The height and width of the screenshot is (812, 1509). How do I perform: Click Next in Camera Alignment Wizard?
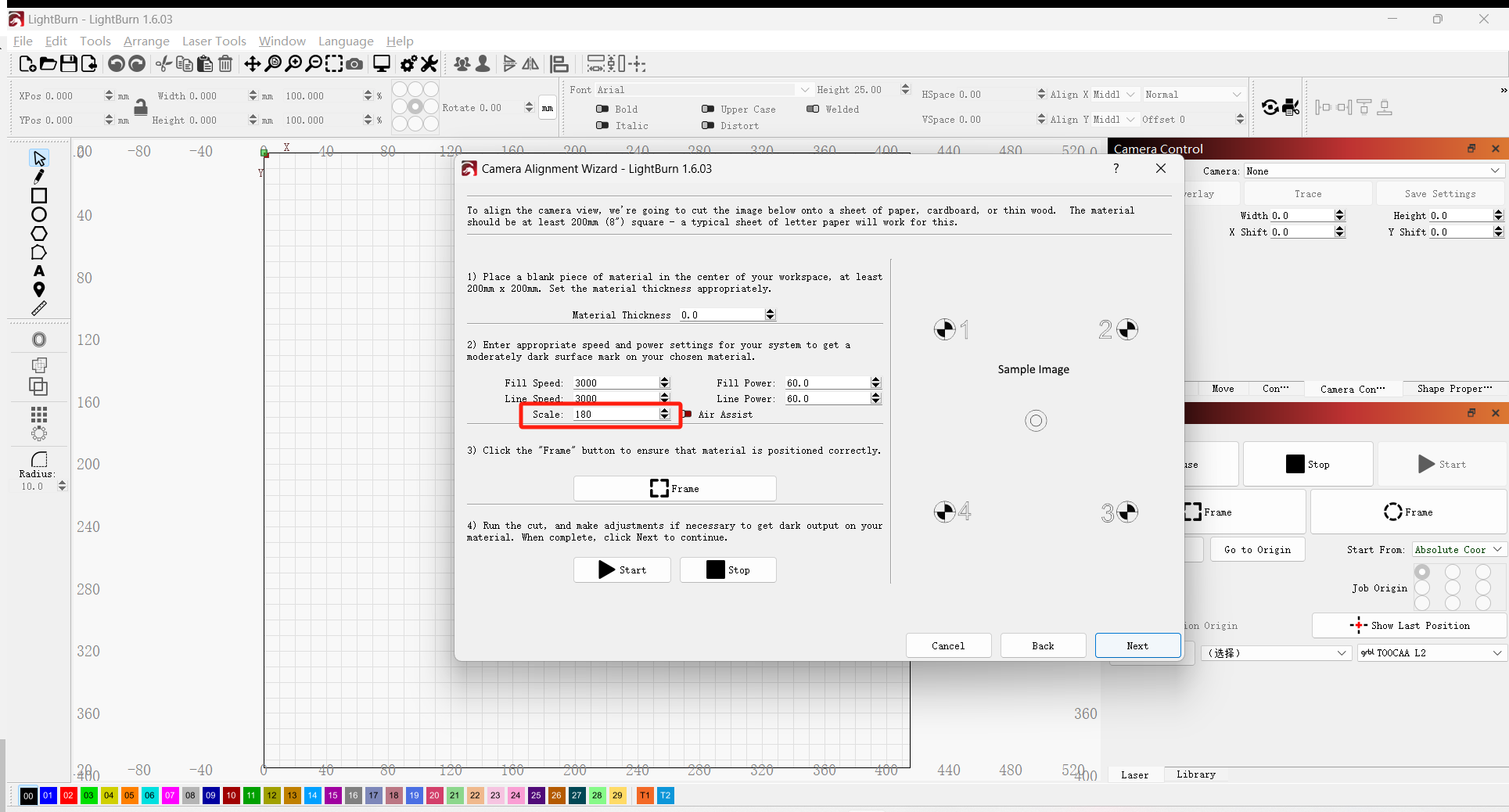tap(1137, 646)
